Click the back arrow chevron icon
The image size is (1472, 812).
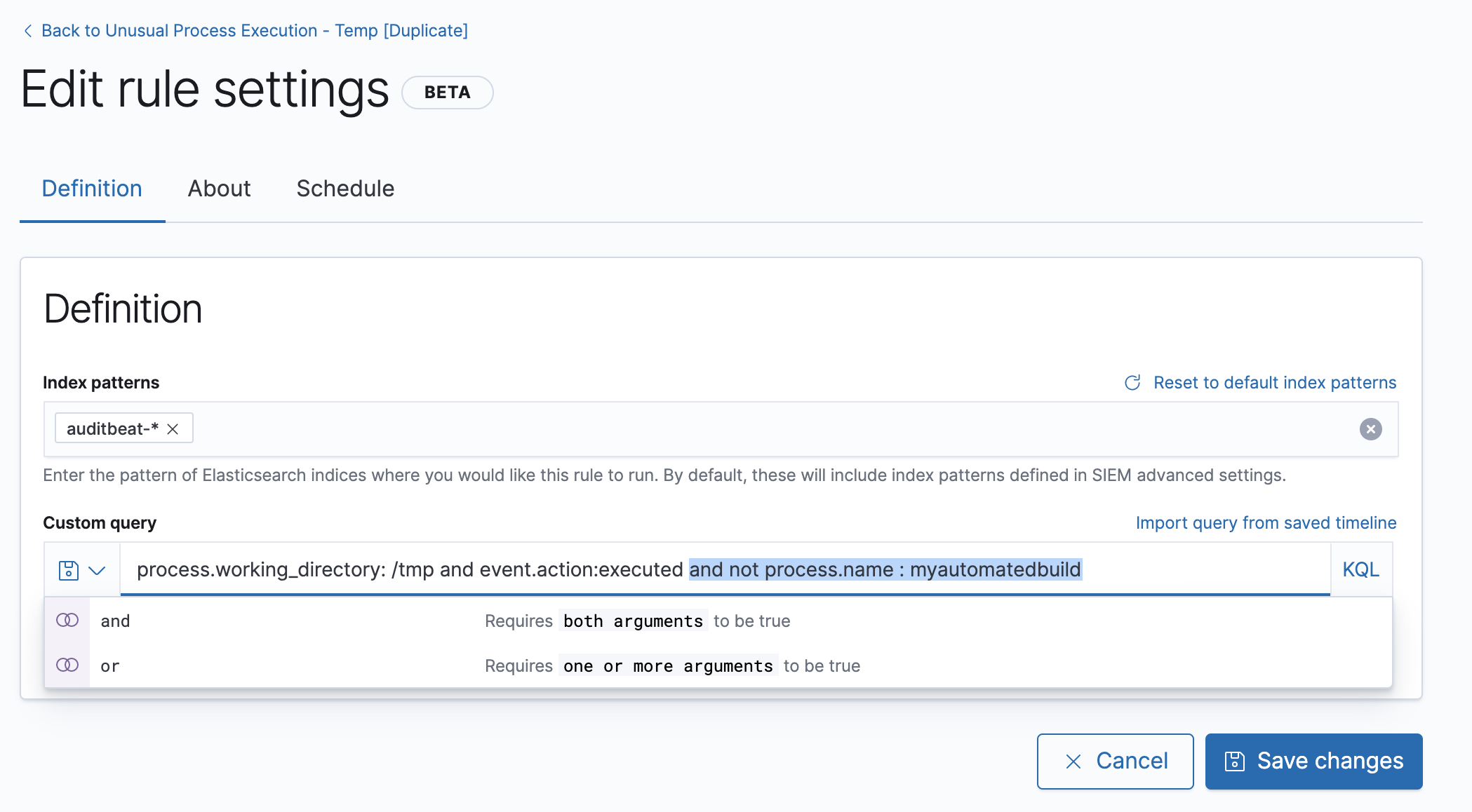[x=27, y=31]
